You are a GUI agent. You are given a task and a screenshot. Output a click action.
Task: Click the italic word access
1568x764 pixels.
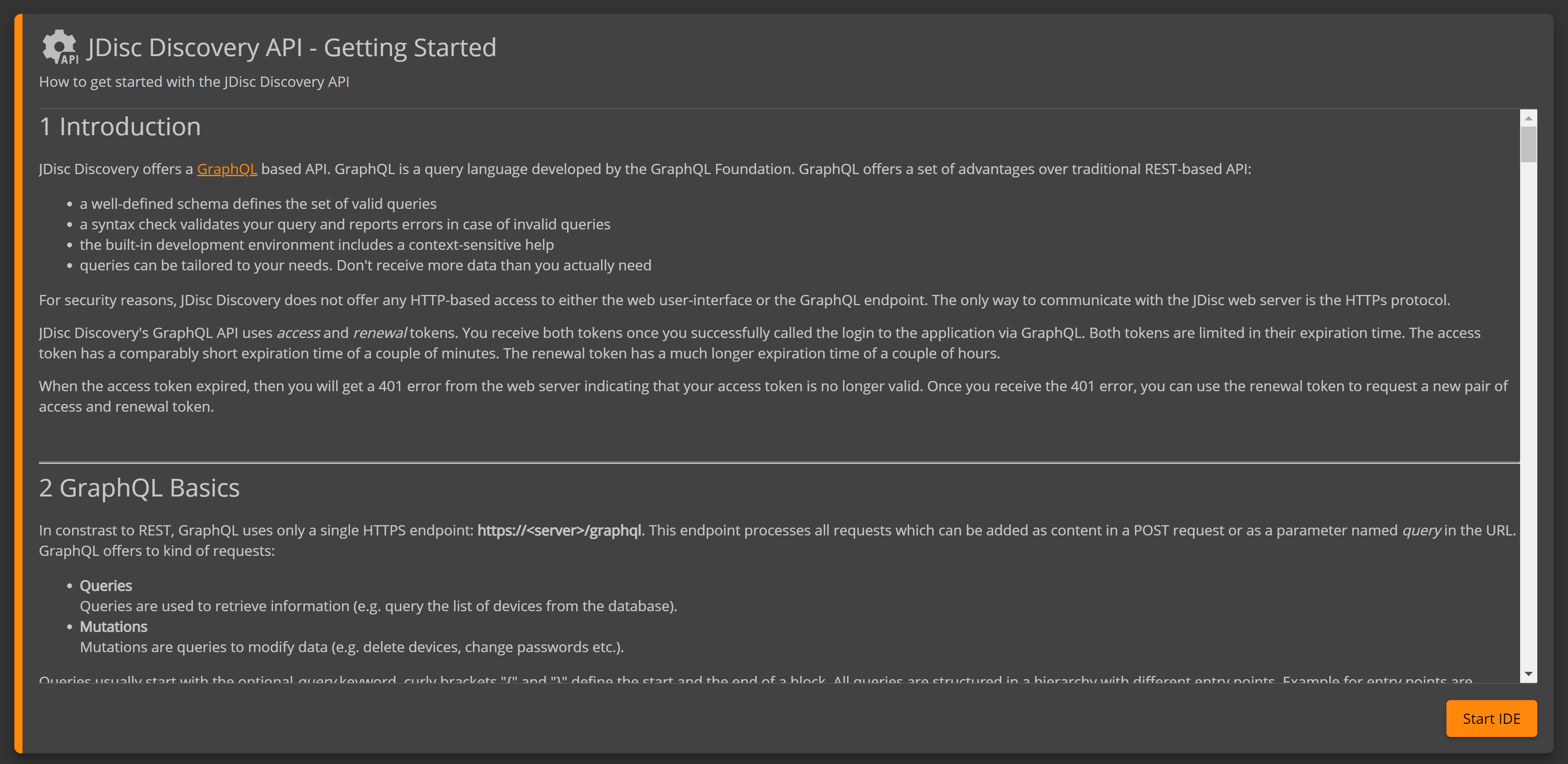point(299,333)
